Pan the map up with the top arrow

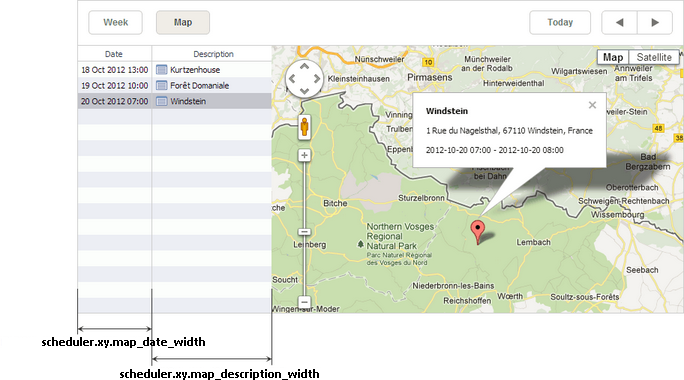pyautogui.click(x=304, y=66)
